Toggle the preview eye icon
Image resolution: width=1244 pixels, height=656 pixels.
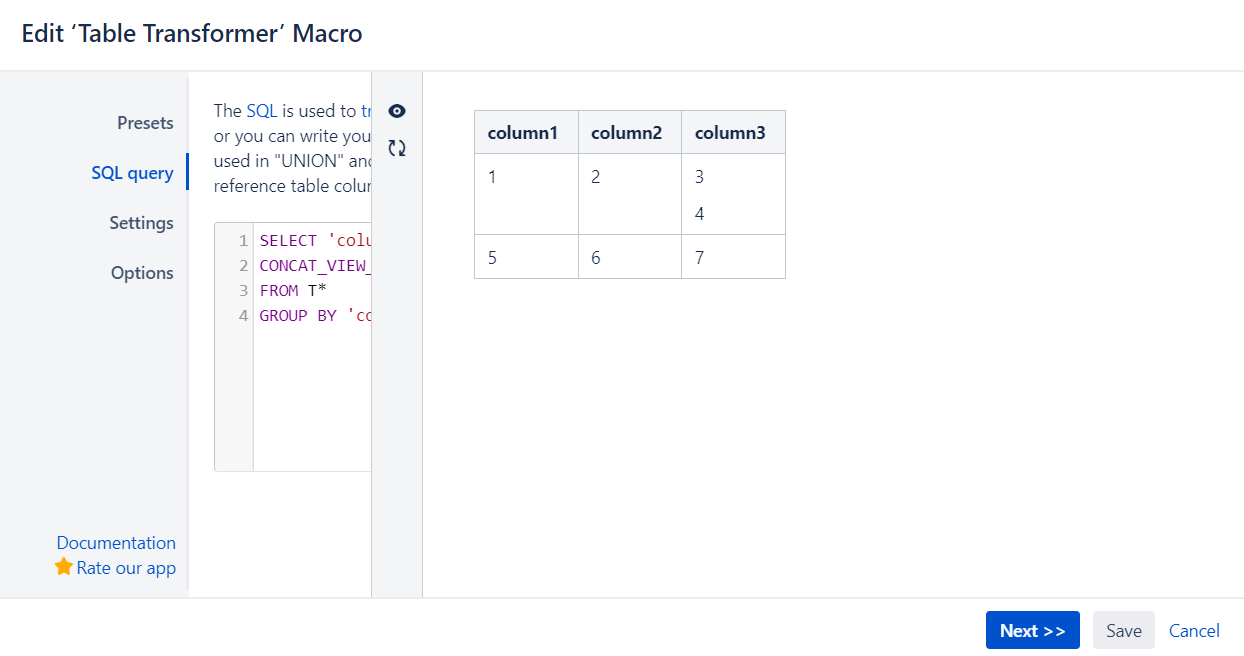pos(397,111)
